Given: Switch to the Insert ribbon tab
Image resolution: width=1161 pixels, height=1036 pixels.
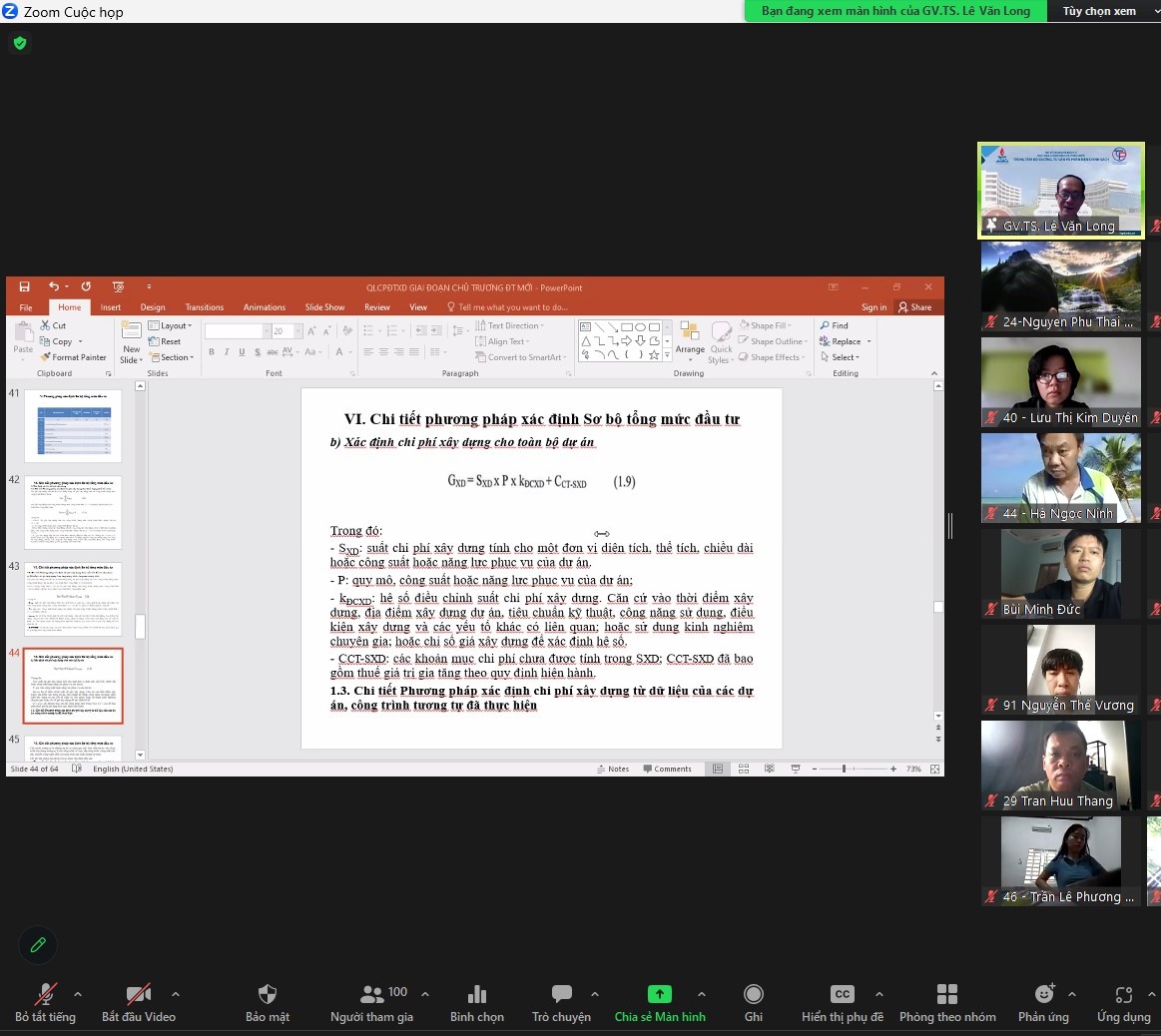Looking at the screenshot, I should [x=110, y=307].
